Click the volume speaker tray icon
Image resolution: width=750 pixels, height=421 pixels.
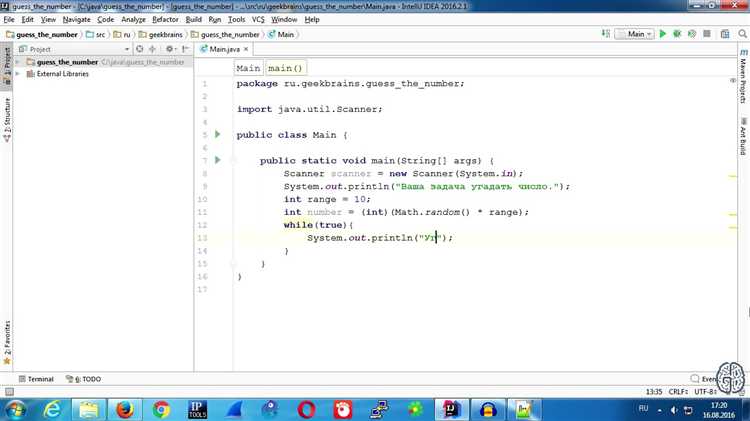pyautogui.click(x=674, y=410)
